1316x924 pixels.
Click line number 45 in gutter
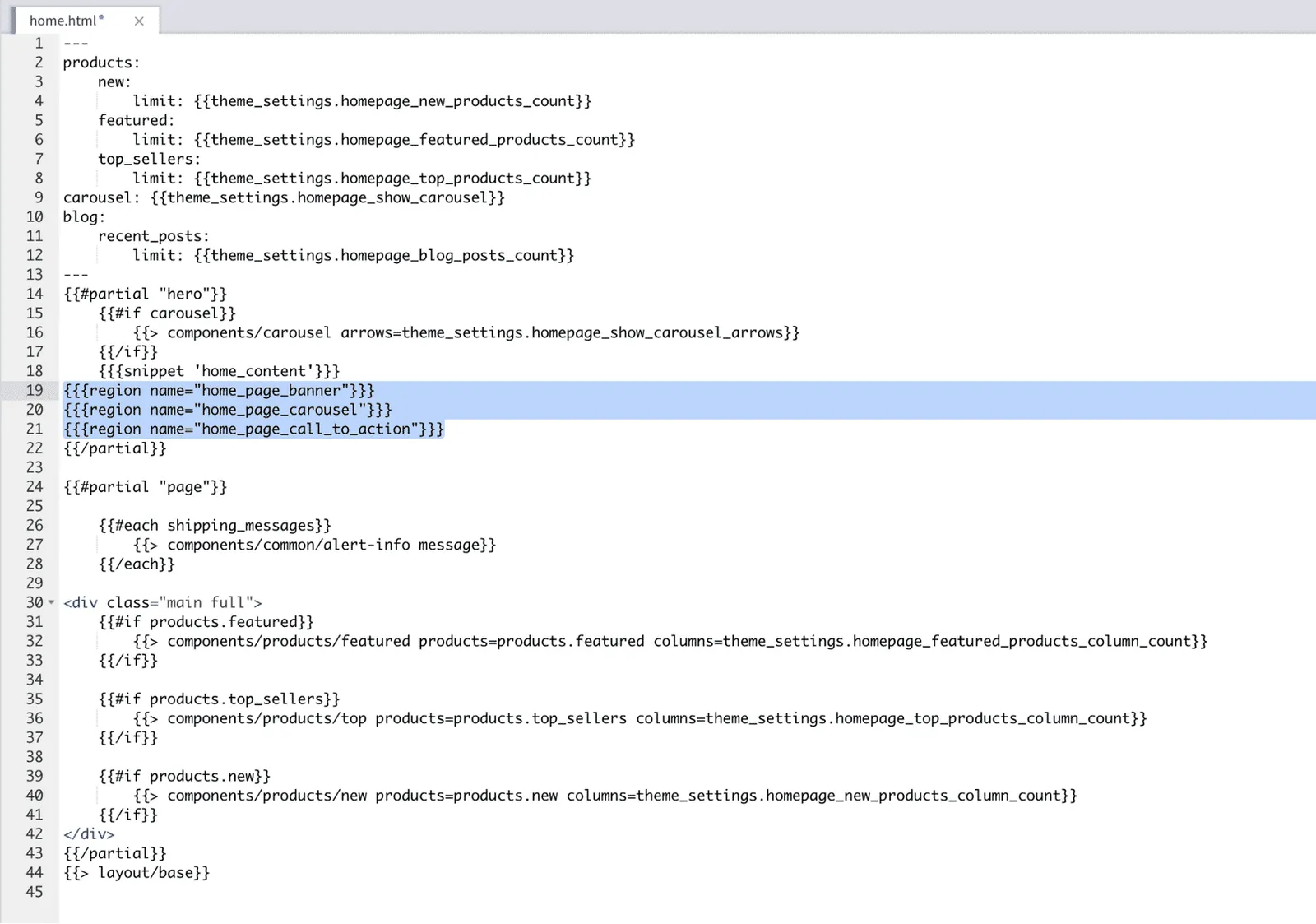point(34,892)
